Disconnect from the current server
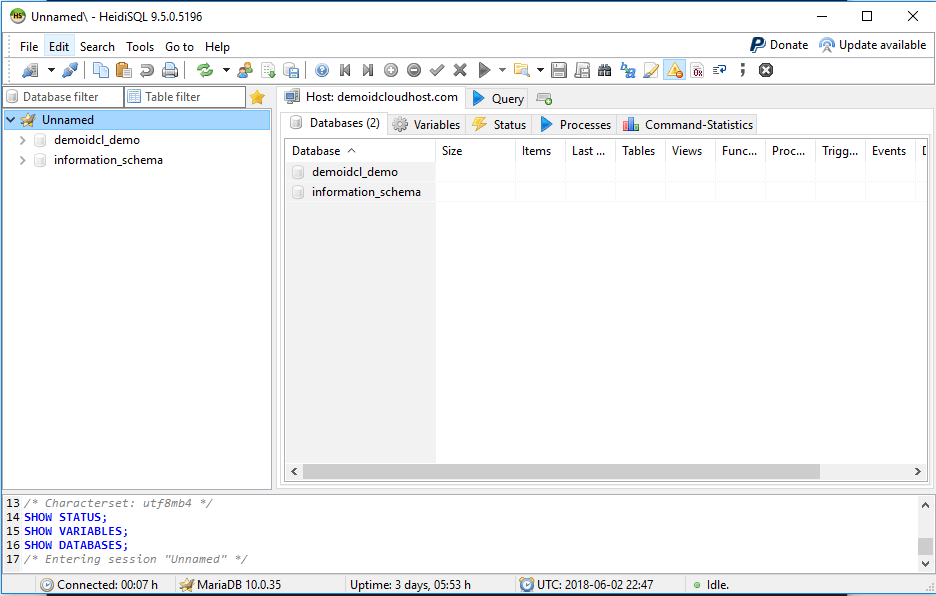 pos(68,70)
